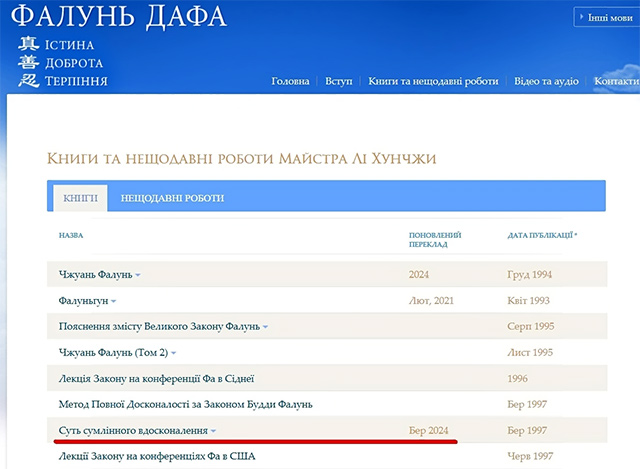Open the Суть сумлінного вдосконалення link
The height and width of the screenshot is (469, 640).
click(x=133, y=430)
